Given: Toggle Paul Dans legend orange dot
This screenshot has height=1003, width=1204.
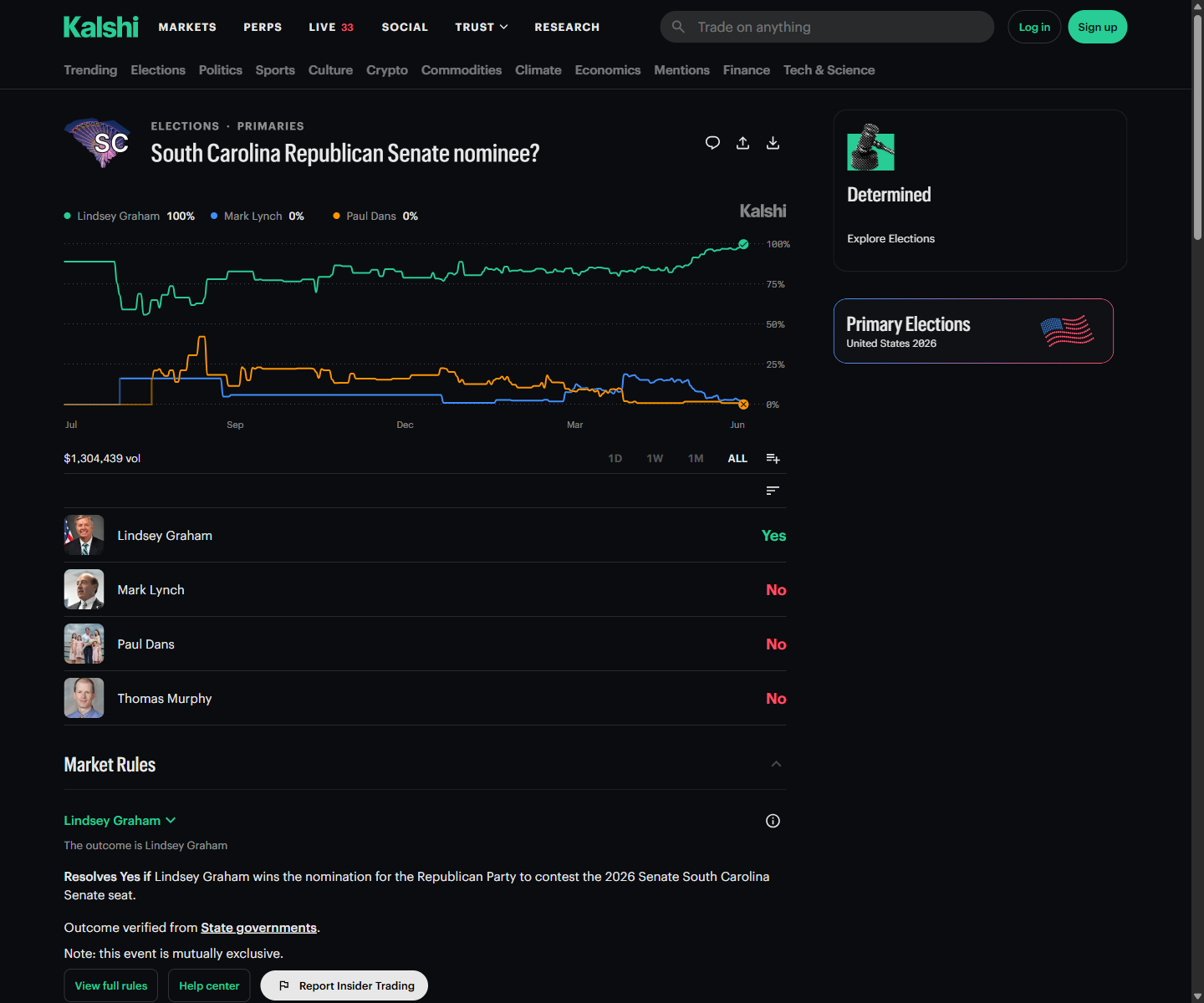Looking at the screenshot, I should [x=336, y=216].
